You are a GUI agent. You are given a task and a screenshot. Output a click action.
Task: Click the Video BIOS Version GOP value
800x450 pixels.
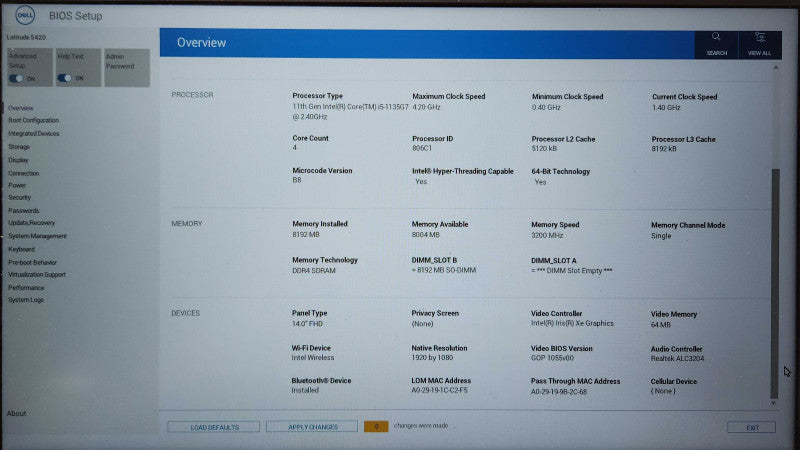click(x=552, y=358)
